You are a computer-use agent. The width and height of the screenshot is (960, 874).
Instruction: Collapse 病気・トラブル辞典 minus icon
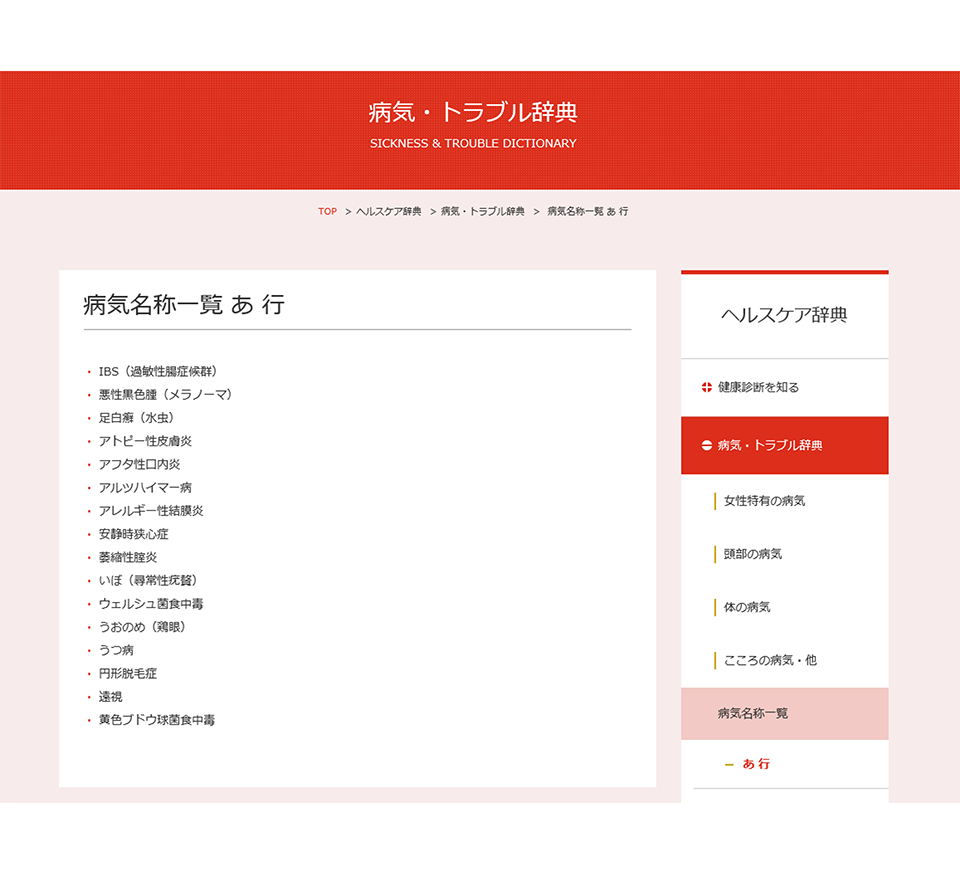point(707,446)
